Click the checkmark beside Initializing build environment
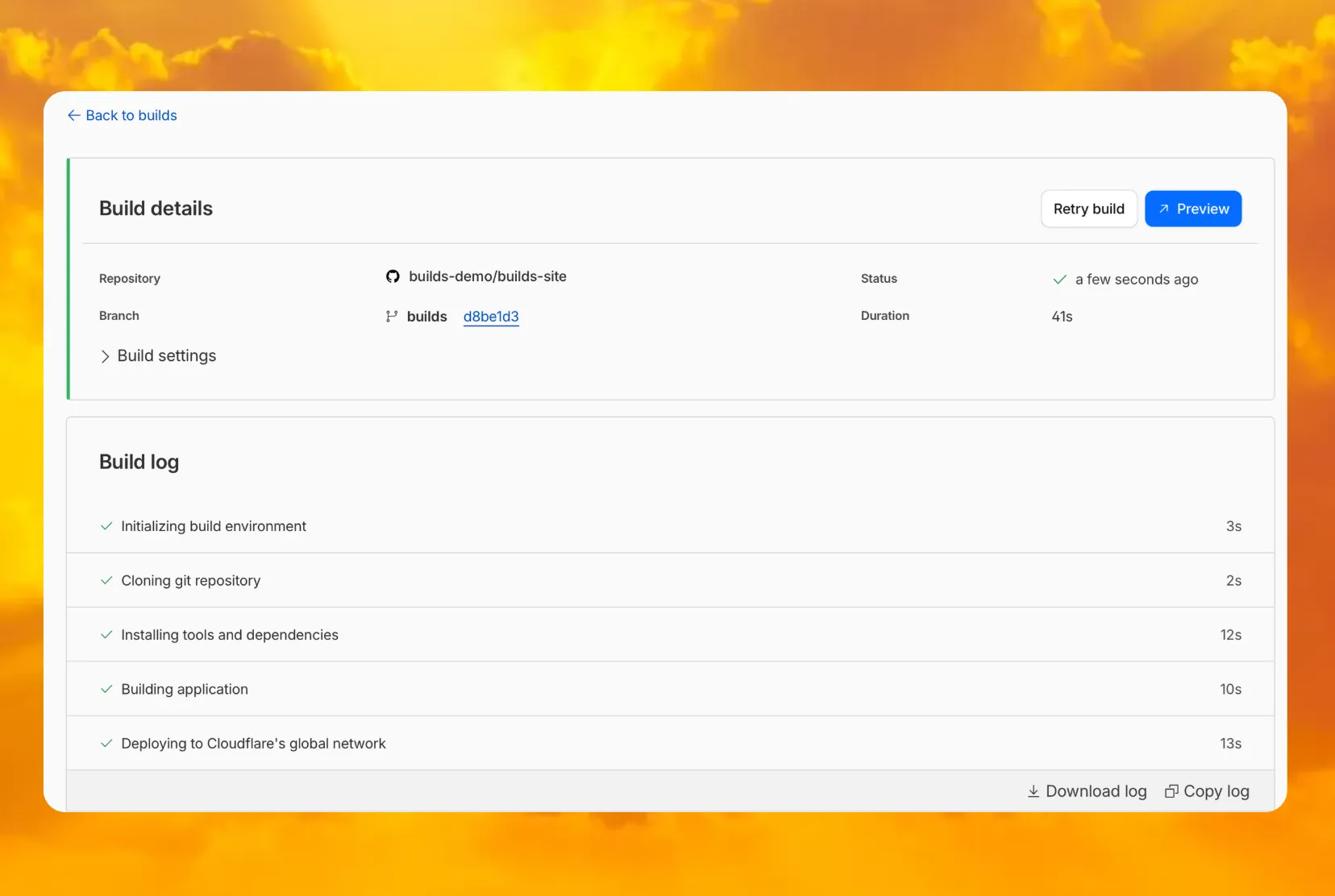Image resolution: width=1335 pixels, height=896 pixels. 106,526
